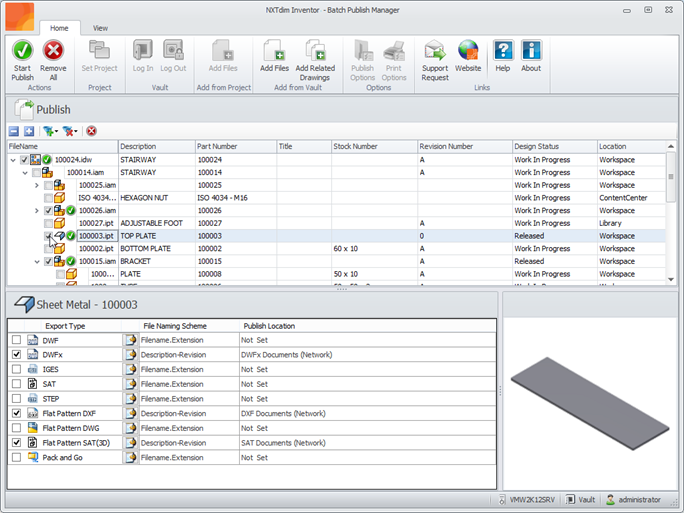Open the Website link icon

468,50
